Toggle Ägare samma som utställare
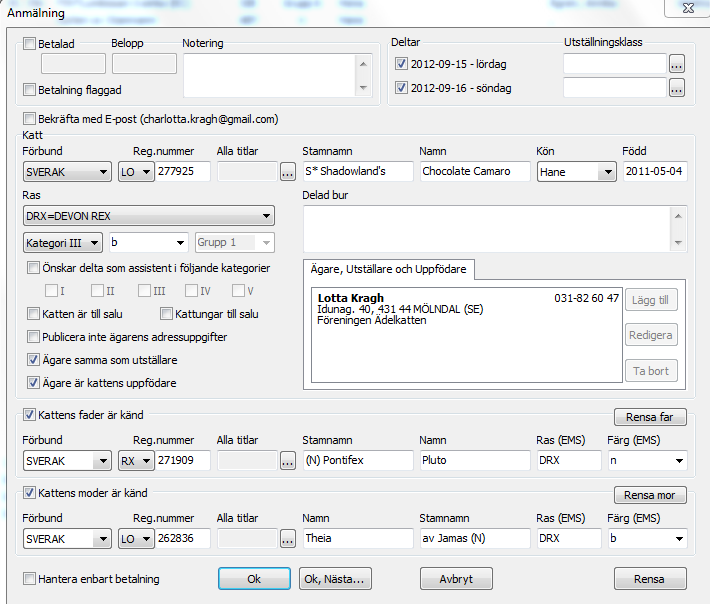Image resolution: width=710 pixels, height=604 pixels. (x=33, y=360)
